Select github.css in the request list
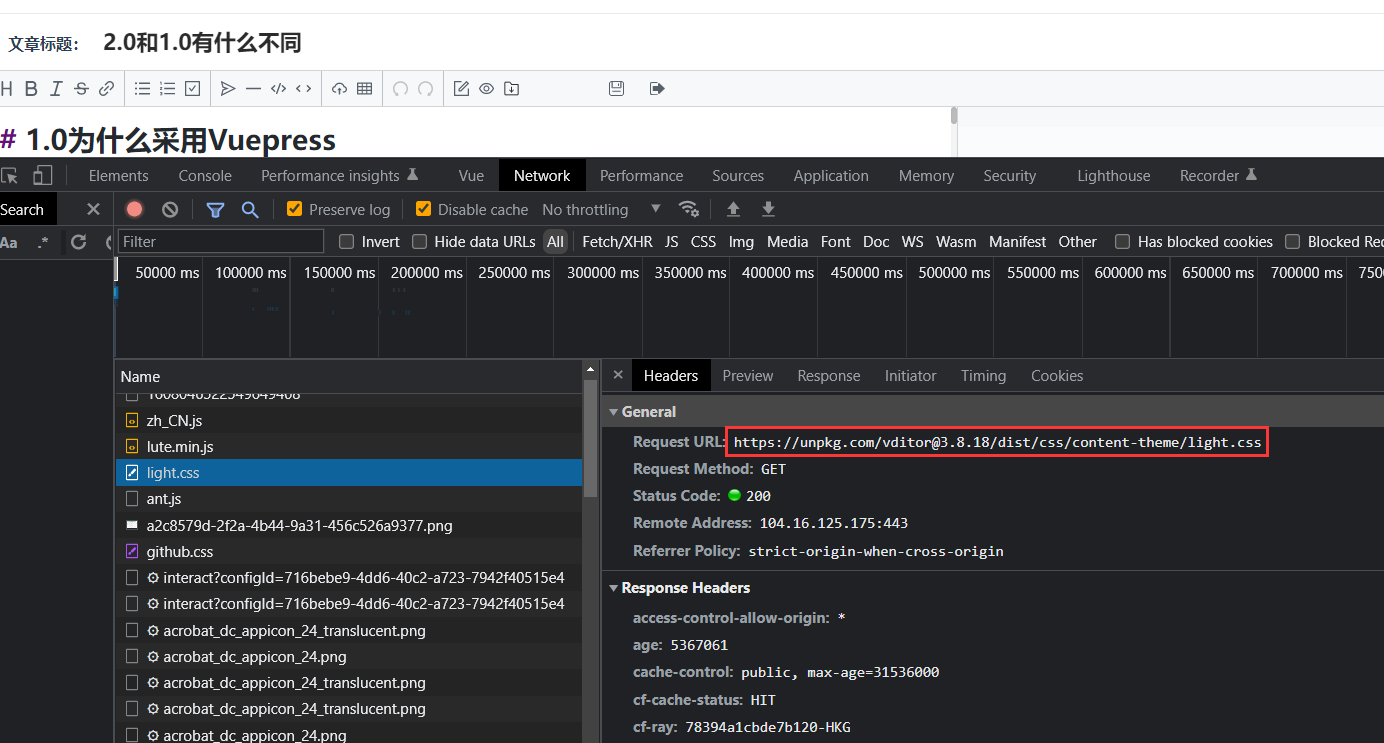Viewport: 1384px width, 743px height. coord(180,551)
